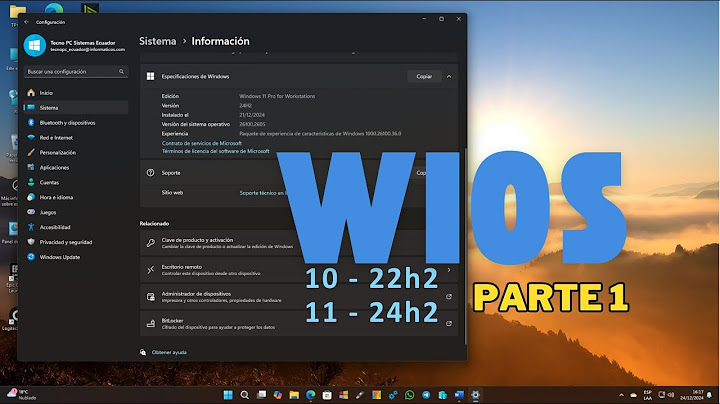This screenshot has width=720, height=404.
Task: Open the notifications bell
Action: [710, 395]
